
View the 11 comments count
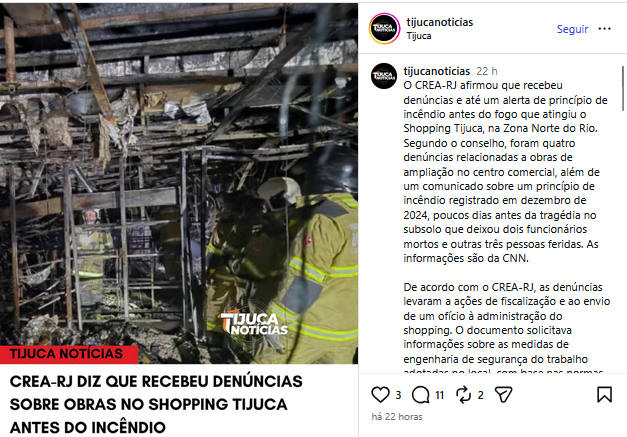point(439,395)
